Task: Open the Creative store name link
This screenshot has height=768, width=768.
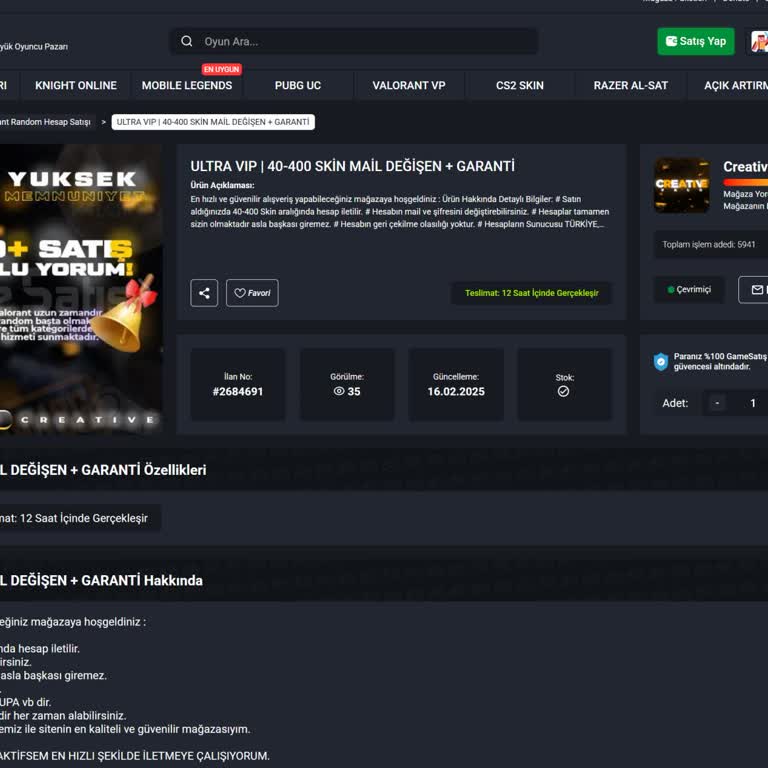Action: pos(745,167)
